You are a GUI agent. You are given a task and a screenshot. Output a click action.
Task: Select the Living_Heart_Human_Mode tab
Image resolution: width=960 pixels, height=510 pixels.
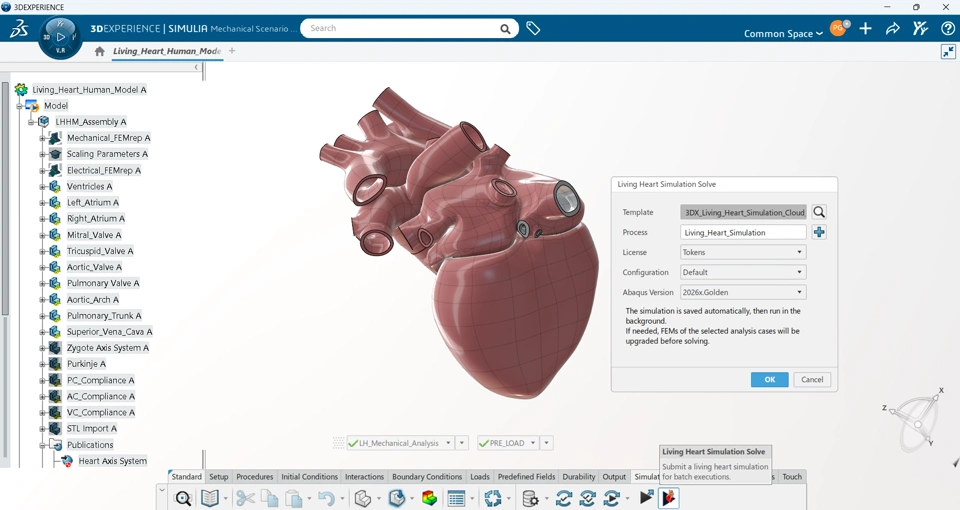(x=167, y=51)
